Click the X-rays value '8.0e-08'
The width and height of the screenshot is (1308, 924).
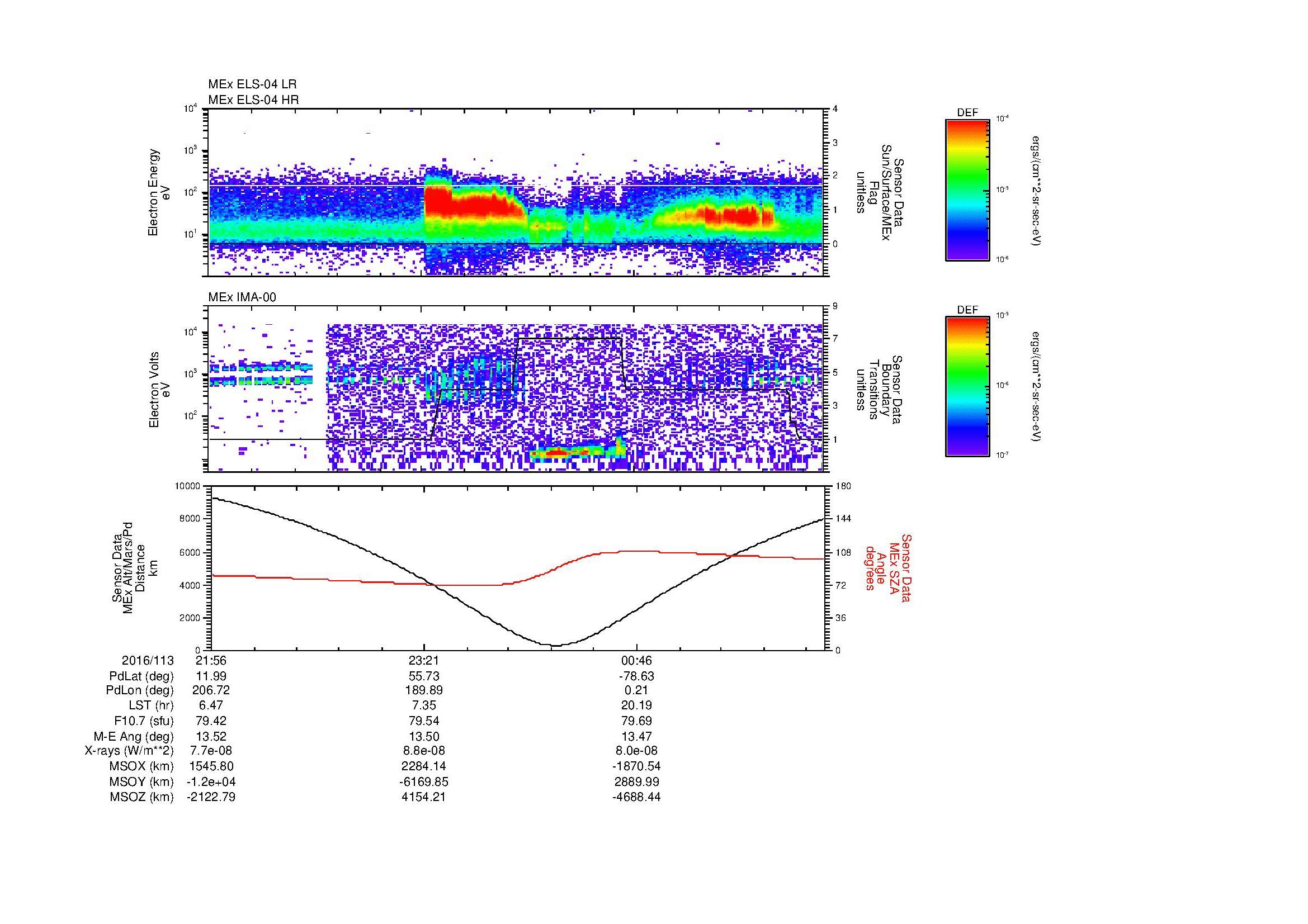(x=636, y=751)
